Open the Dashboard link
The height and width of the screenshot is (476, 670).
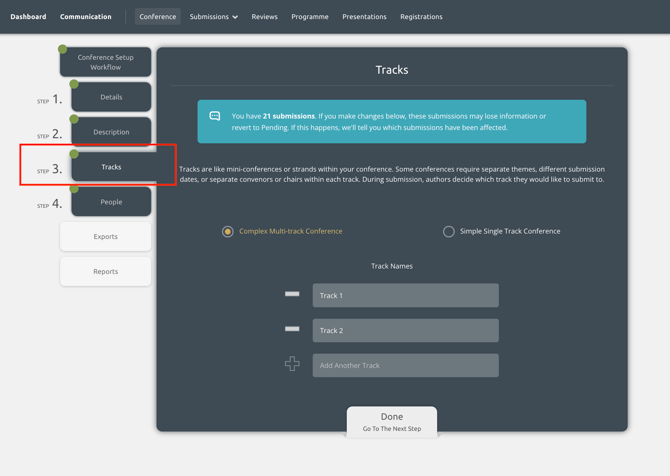[28, 17]
